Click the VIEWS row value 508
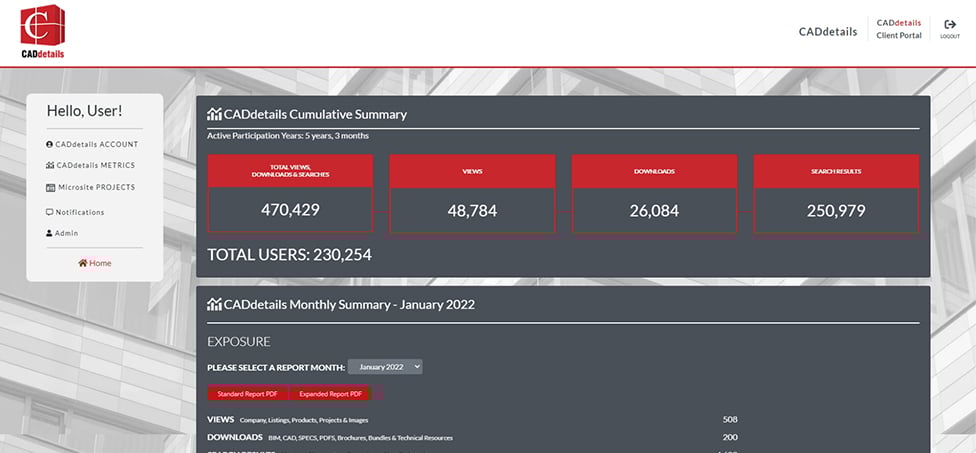The image size is (976, 453). coord(730,419)
